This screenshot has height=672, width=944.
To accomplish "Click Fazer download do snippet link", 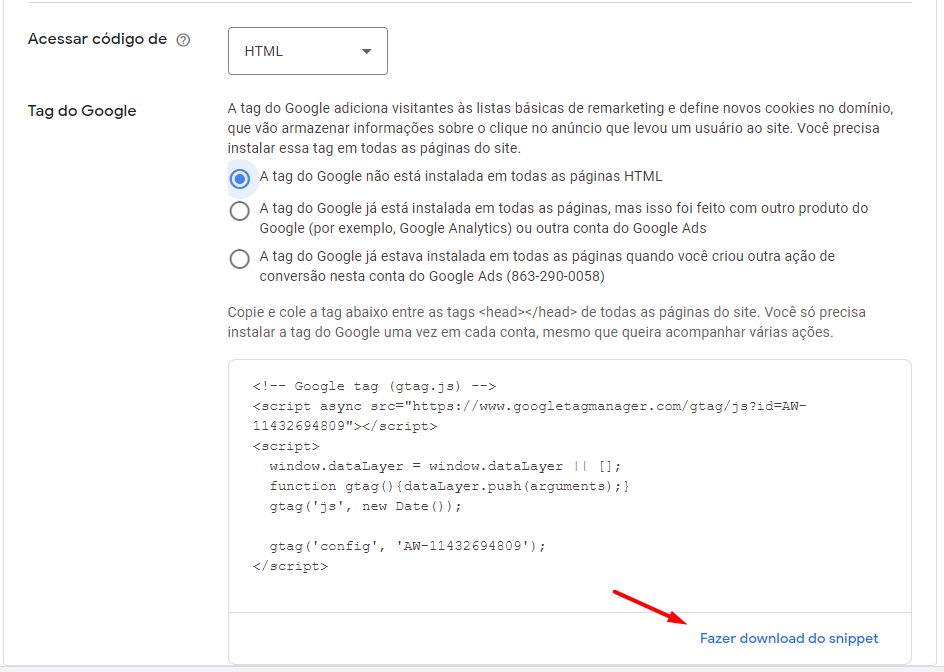I will point(788,638).
